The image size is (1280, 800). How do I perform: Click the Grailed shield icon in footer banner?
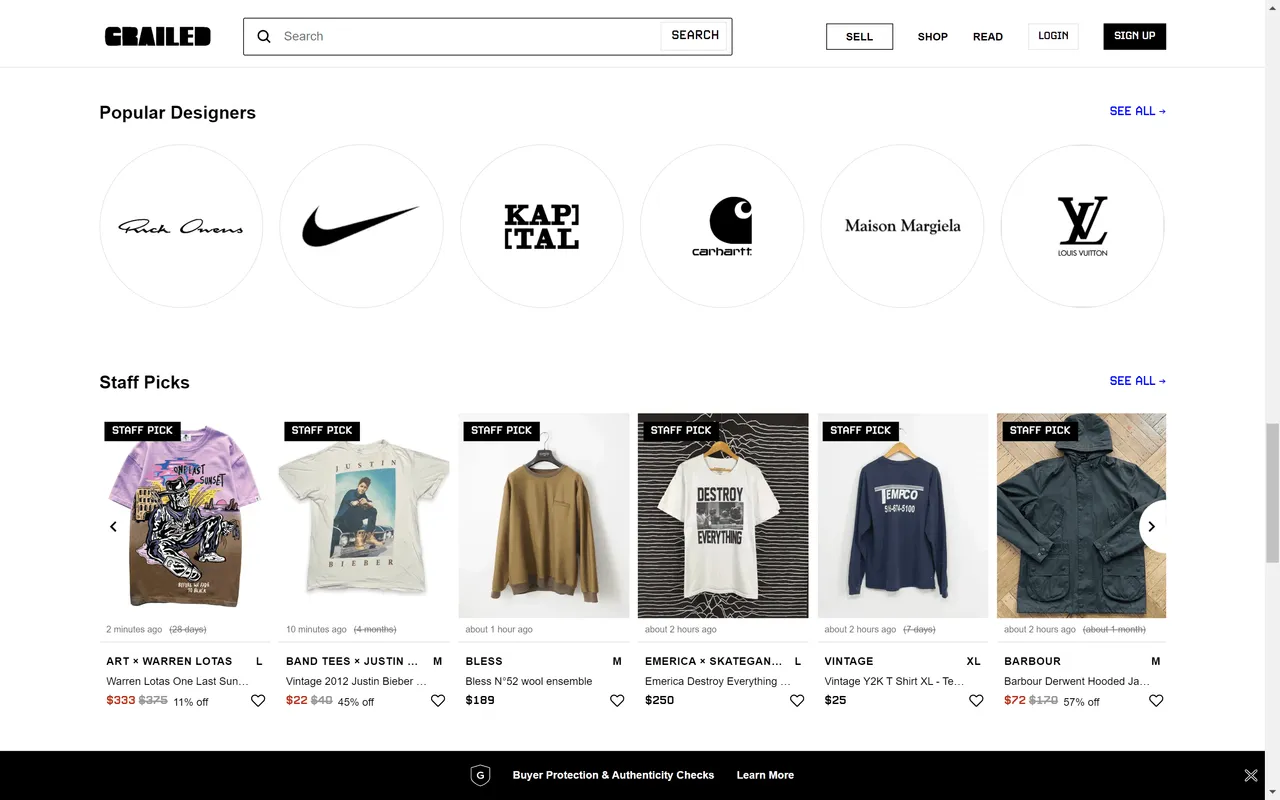pos(480,775)
